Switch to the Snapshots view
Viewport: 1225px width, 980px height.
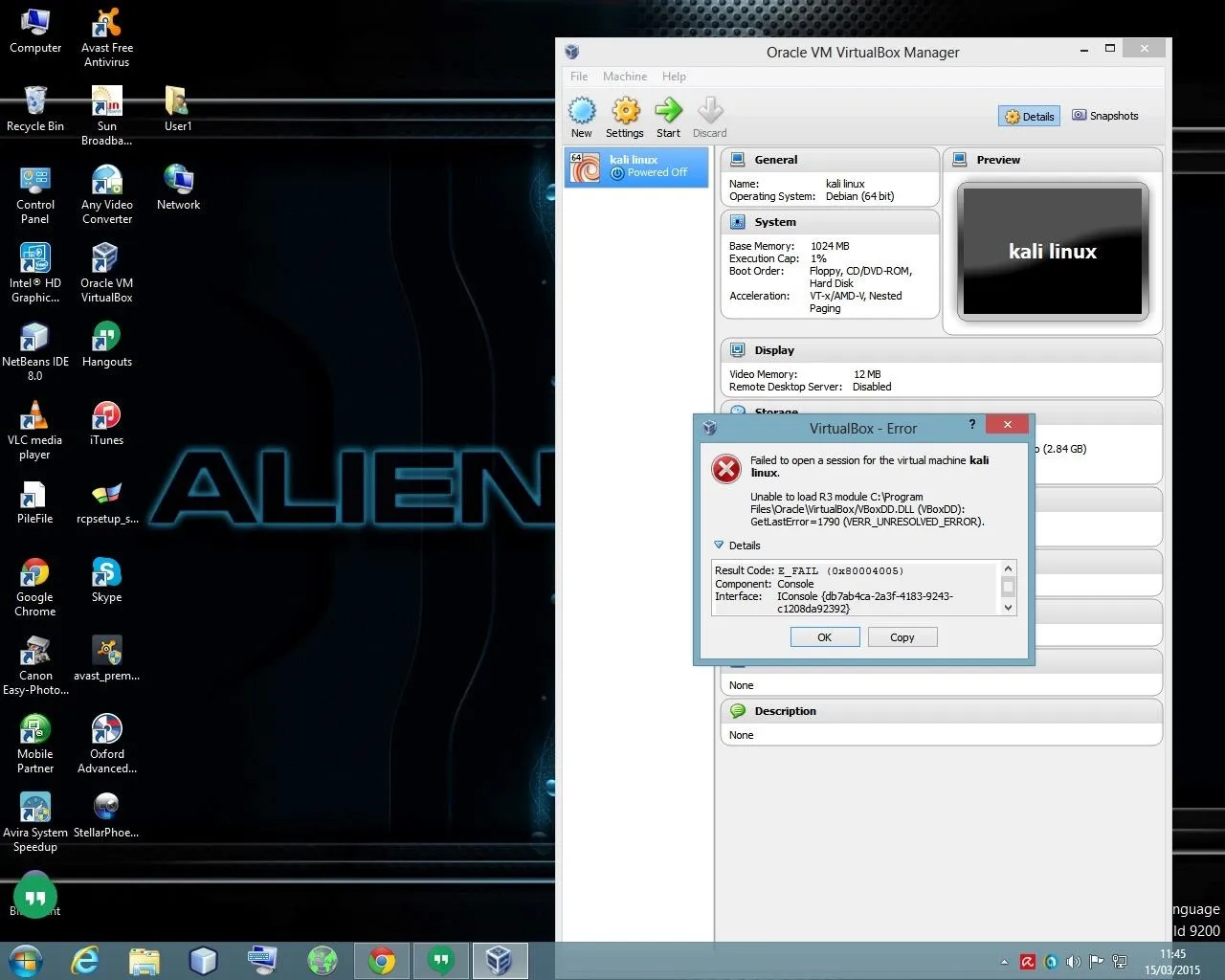tap(1105, 116)
